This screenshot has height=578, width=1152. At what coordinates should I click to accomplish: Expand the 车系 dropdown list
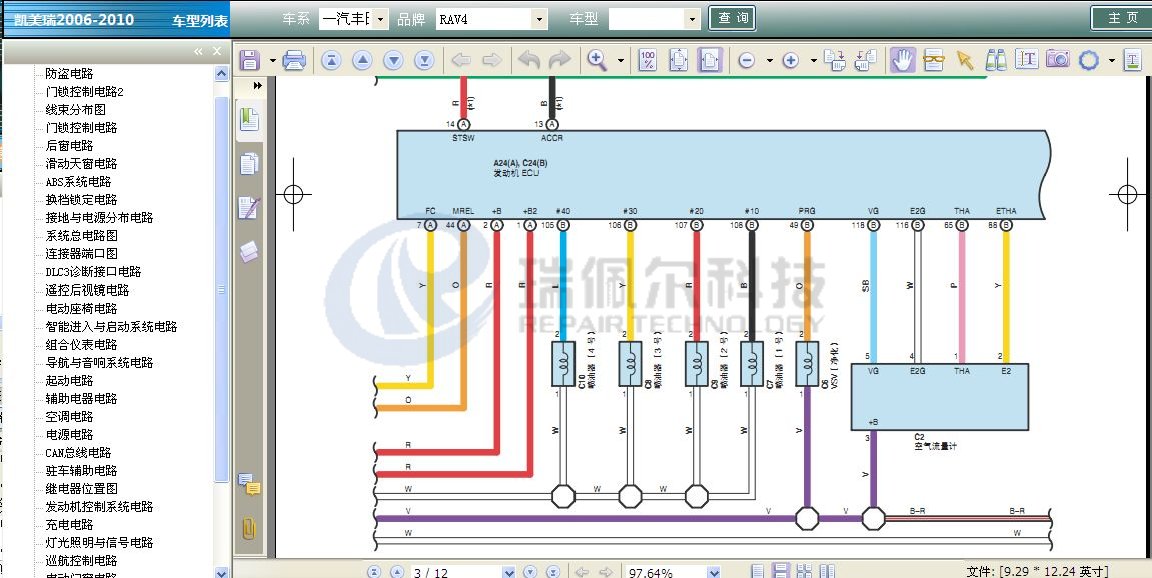381,19
